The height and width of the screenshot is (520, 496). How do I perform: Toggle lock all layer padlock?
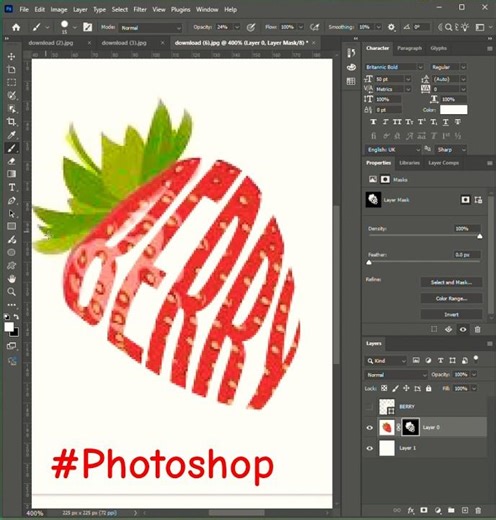click(x=429, y=388)
